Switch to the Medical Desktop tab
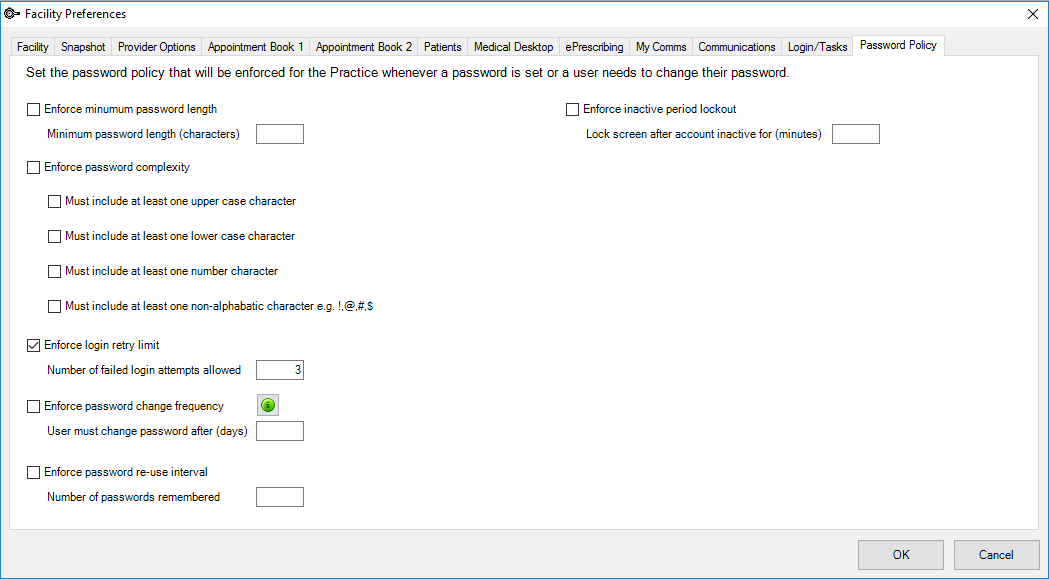 [x=514, y=47]
